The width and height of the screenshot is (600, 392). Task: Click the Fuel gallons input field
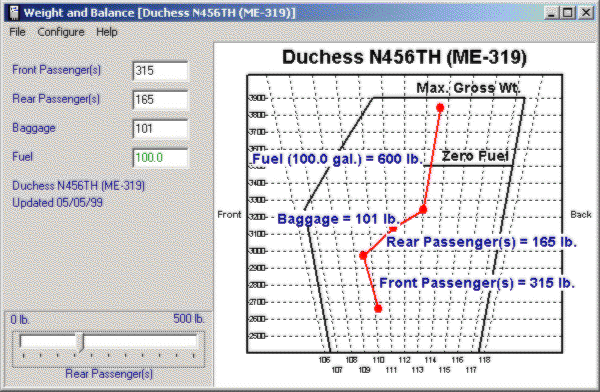160,158
